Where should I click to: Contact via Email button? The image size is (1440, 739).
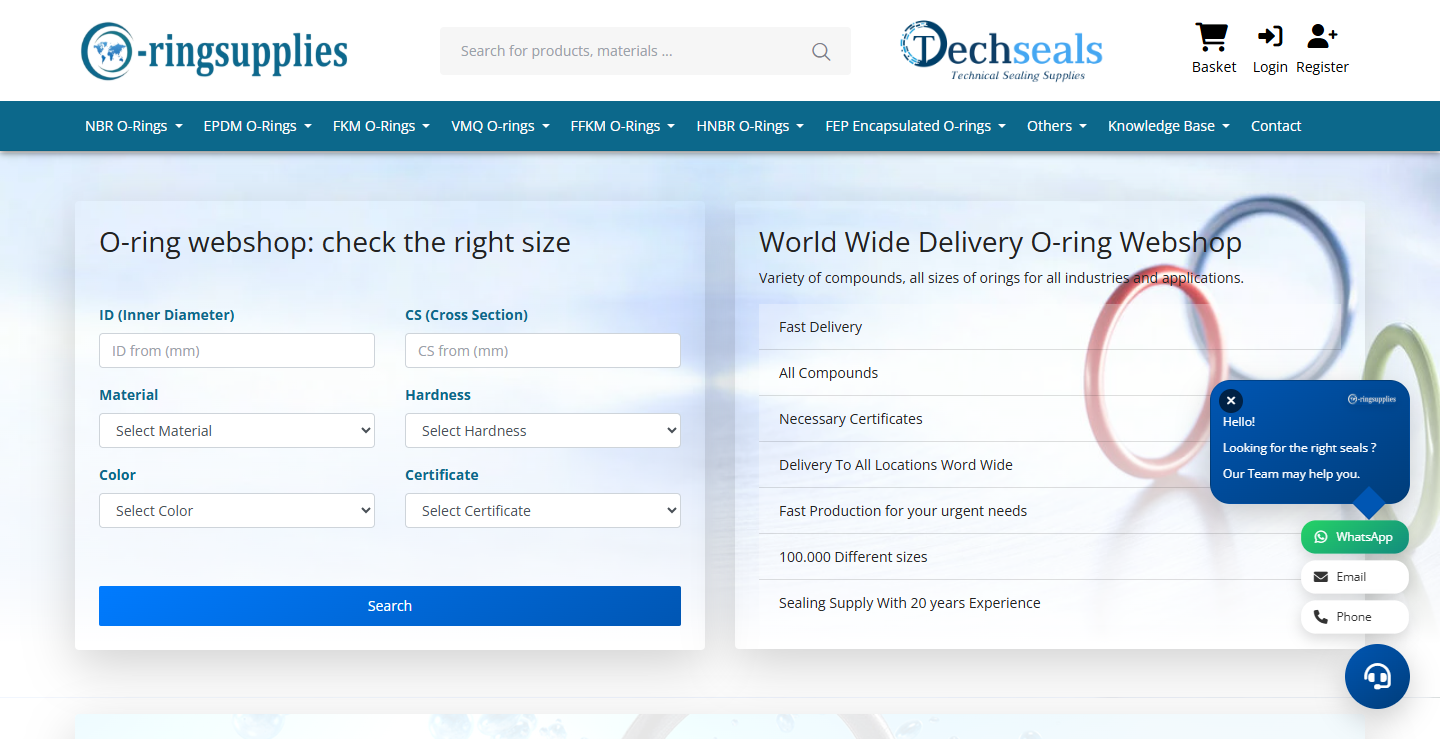tap(1354, 577)
